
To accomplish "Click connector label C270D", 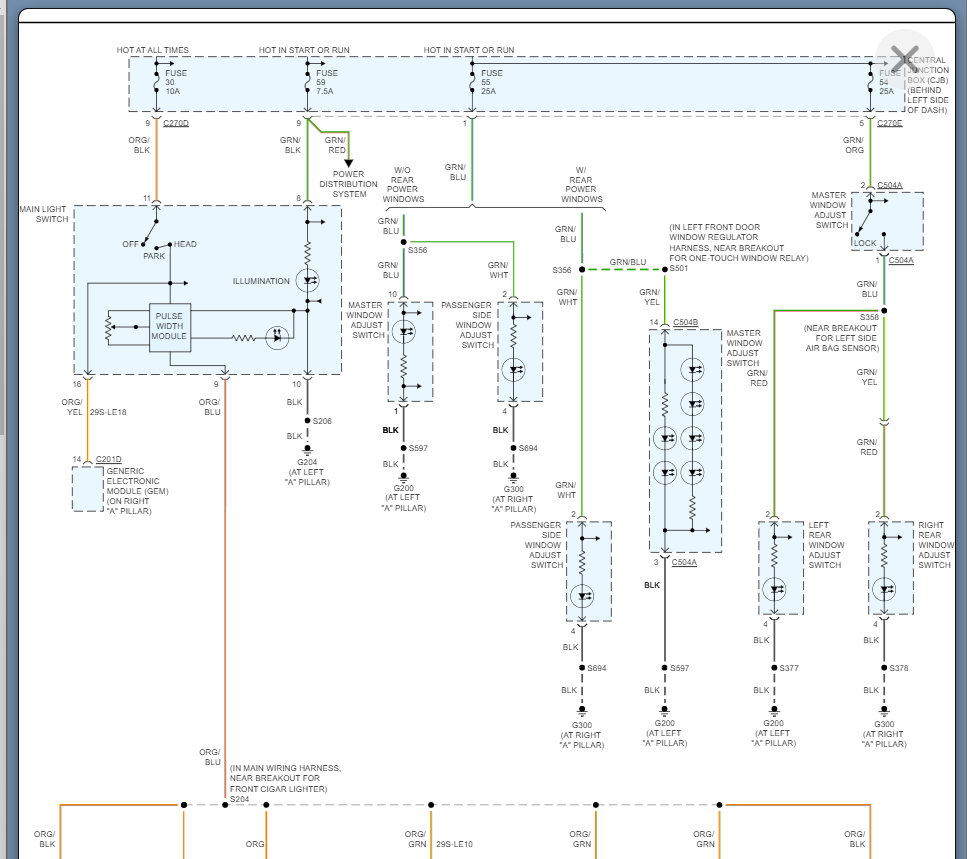I will pos(176,123).
